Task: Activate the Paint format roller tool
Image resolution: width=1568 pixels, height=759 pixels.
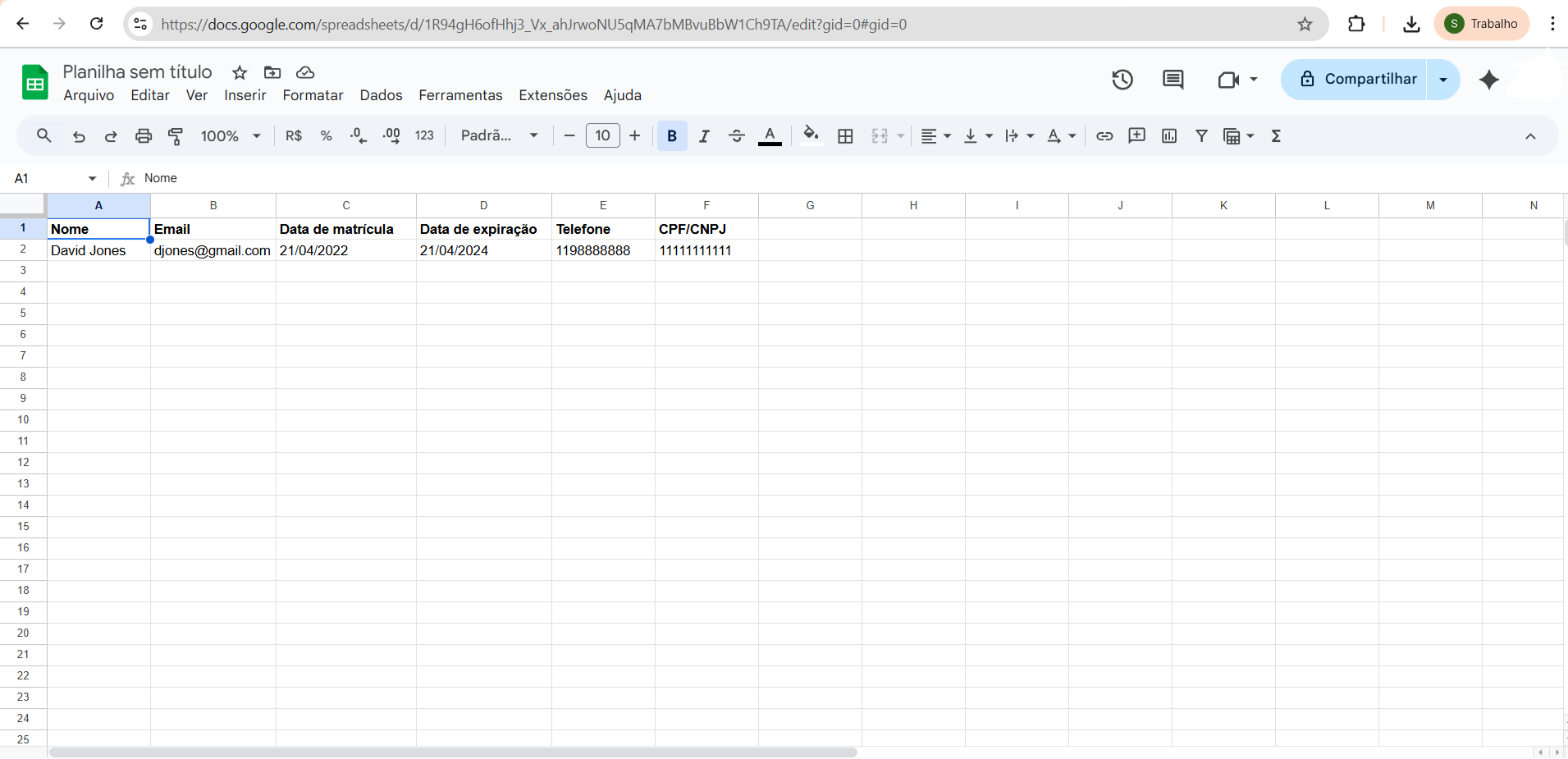Action: (x=176, y=136)
